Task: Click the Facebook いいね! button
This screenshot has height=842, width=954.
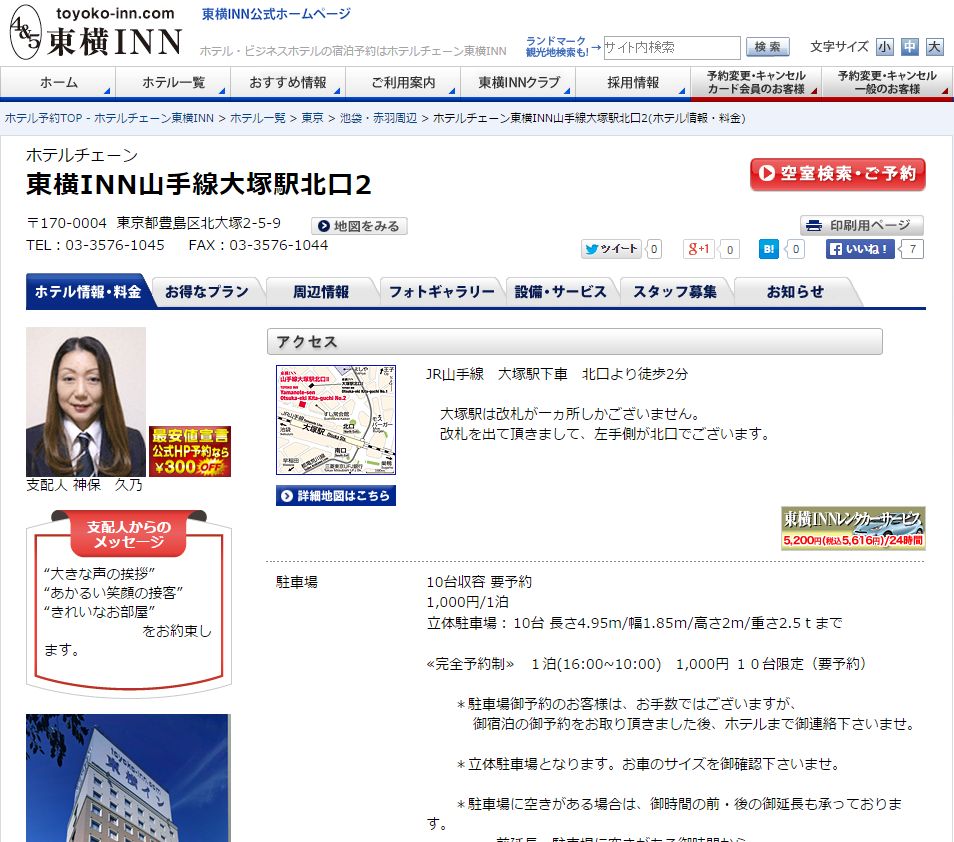Action: click(x=860, y=249)
